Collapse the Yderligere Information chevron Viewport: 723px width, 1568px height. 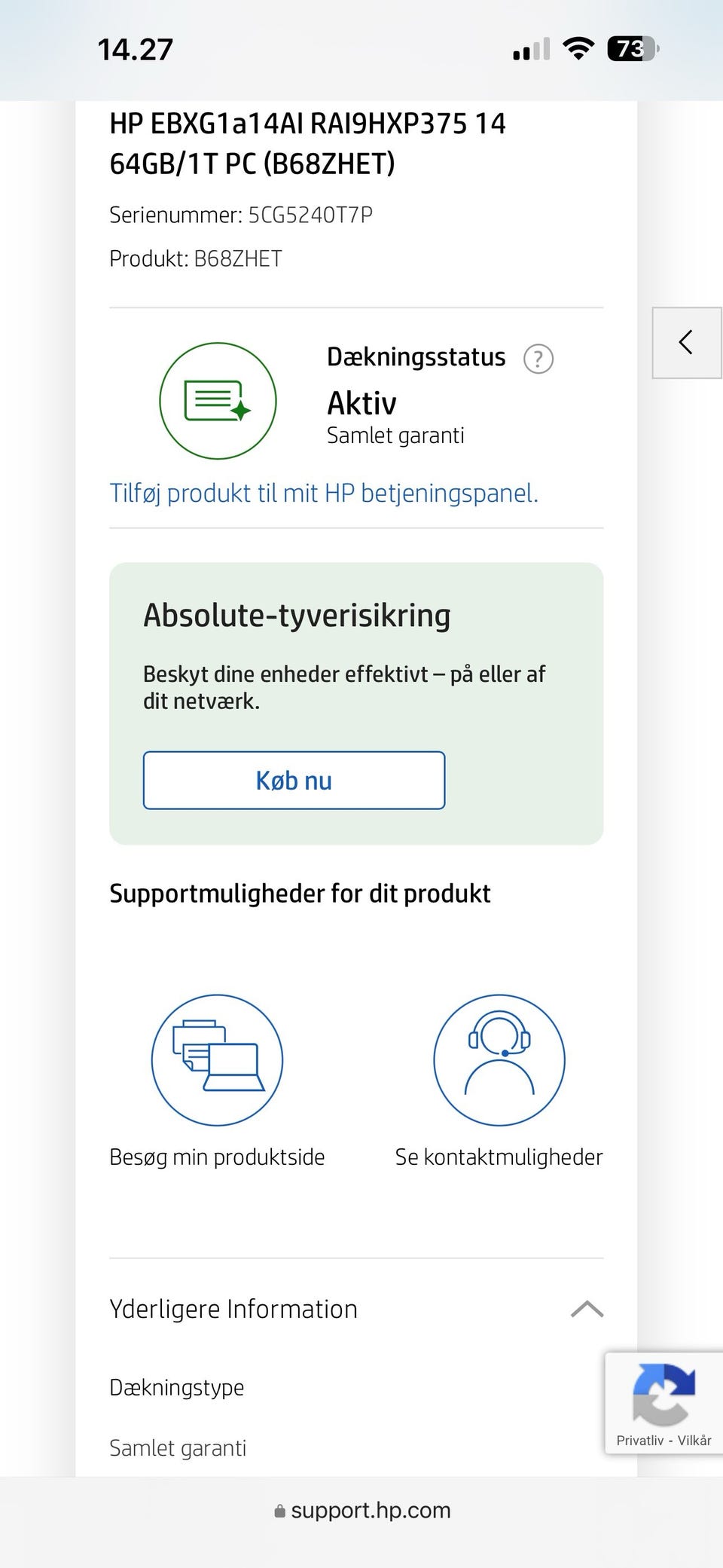click(587, 1310)
